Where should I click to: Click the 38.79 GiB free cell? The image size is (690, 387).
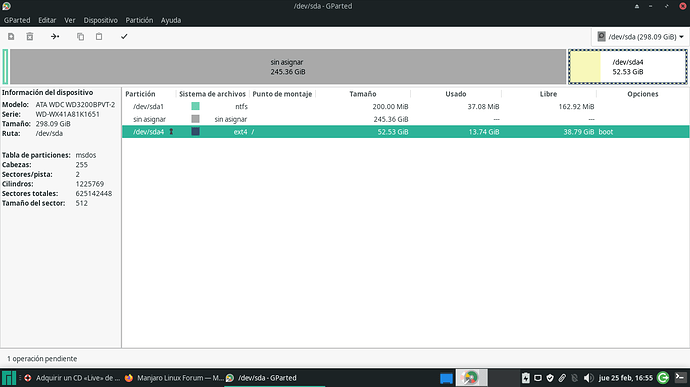coord(578,132)
